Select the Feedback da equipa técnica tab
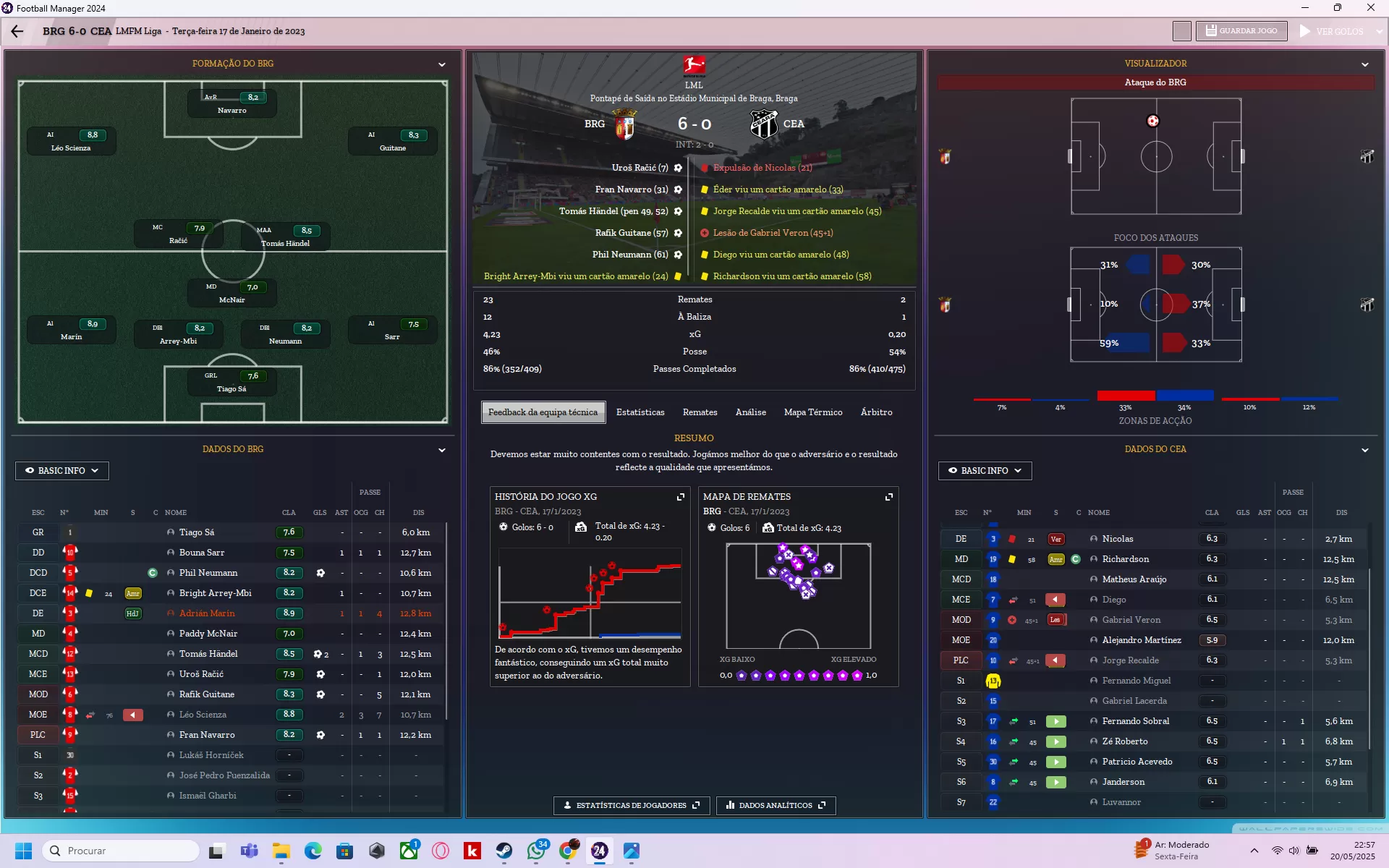 click(x=543, y=412)
